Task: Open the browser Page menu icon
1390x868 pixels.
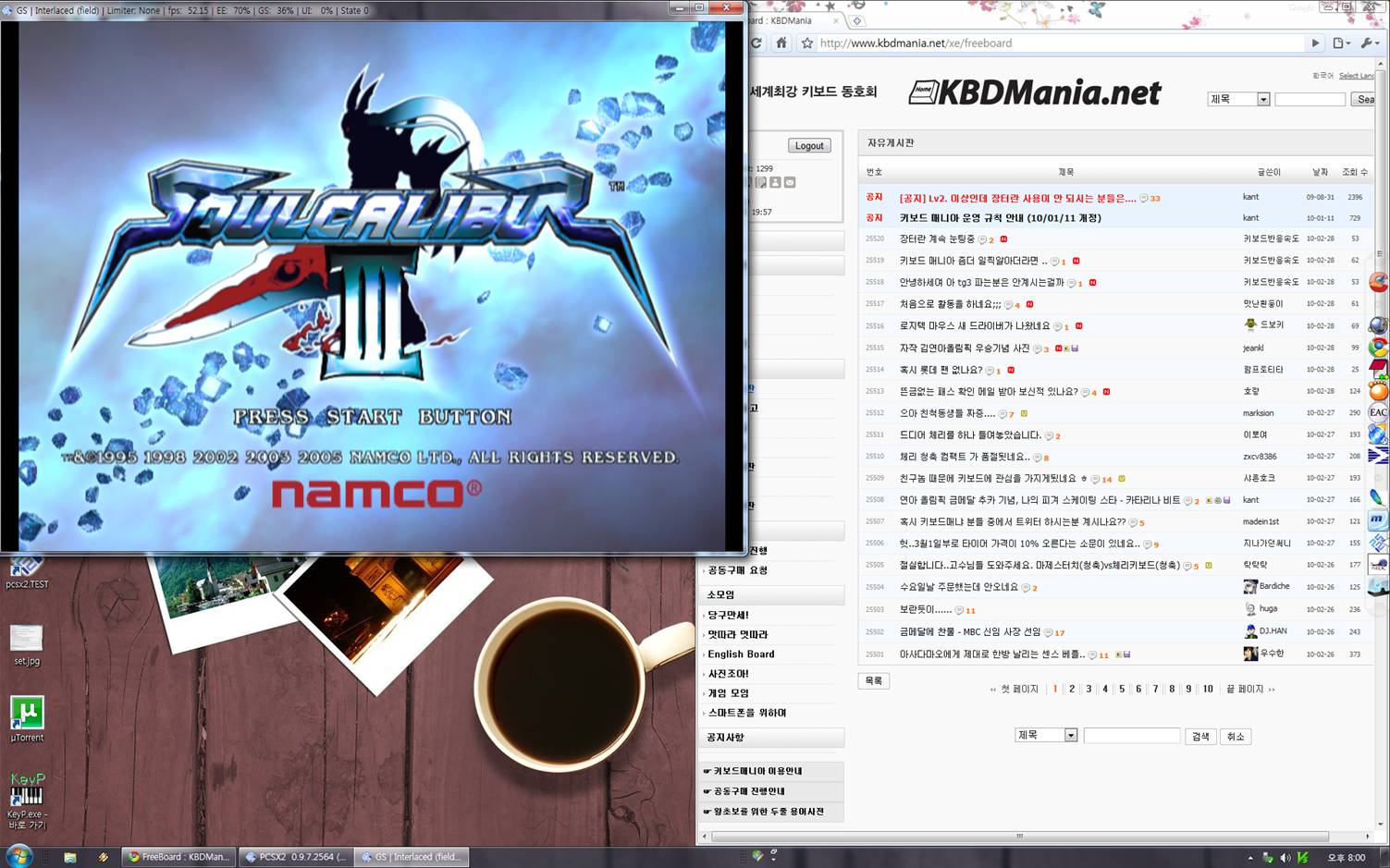Action: pyautogui.click(x=1341, y=43)
